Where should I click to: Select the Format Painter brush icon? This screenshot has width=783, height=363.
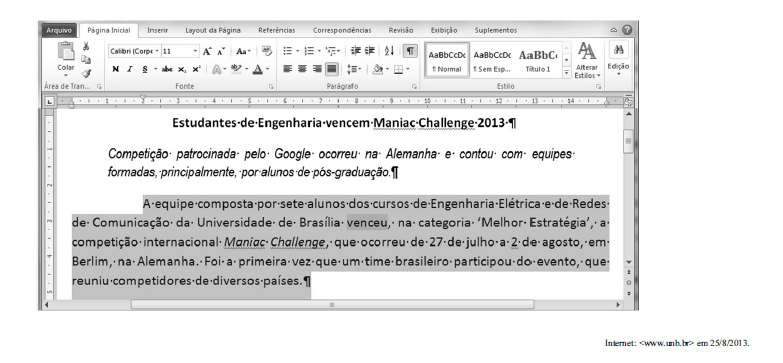[x=86, y=74]
